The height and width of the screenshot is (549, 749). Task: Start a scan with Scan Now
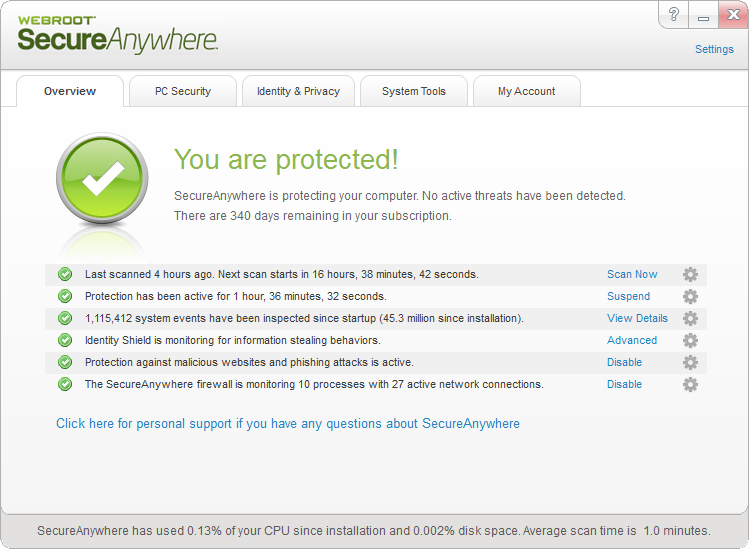(632, 275)
